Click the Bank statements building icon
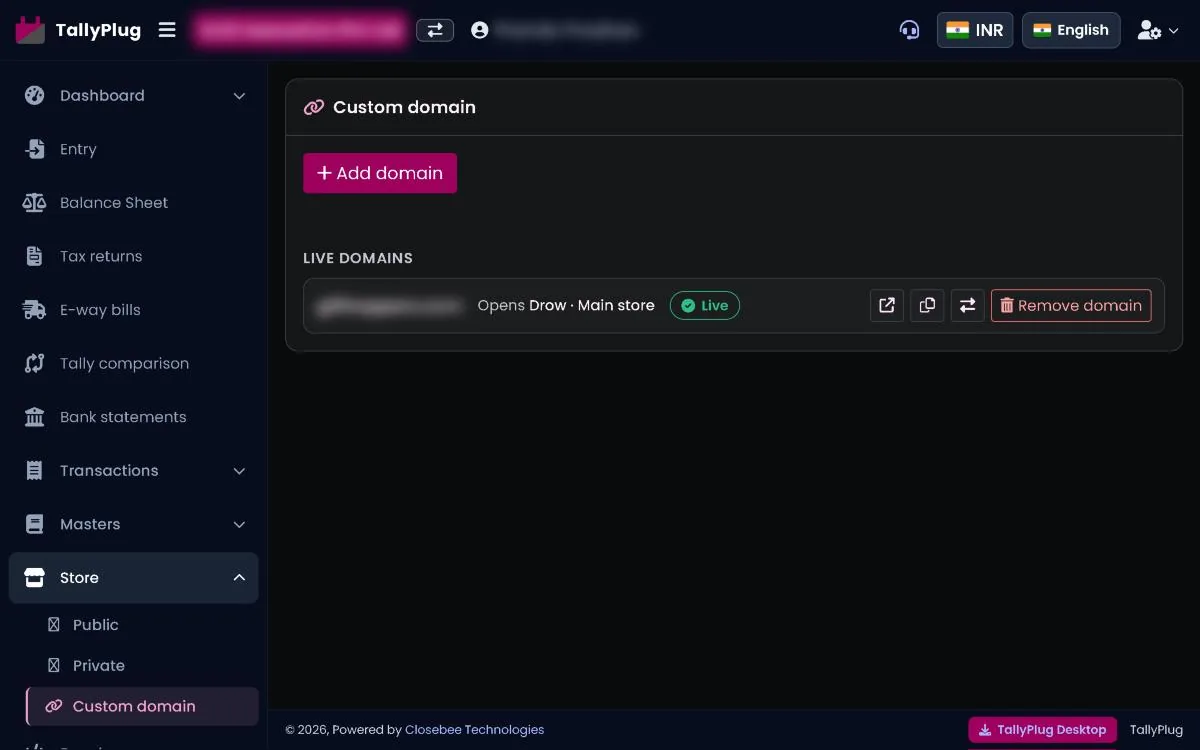The image size is (1200, 750). pos(35,417)
